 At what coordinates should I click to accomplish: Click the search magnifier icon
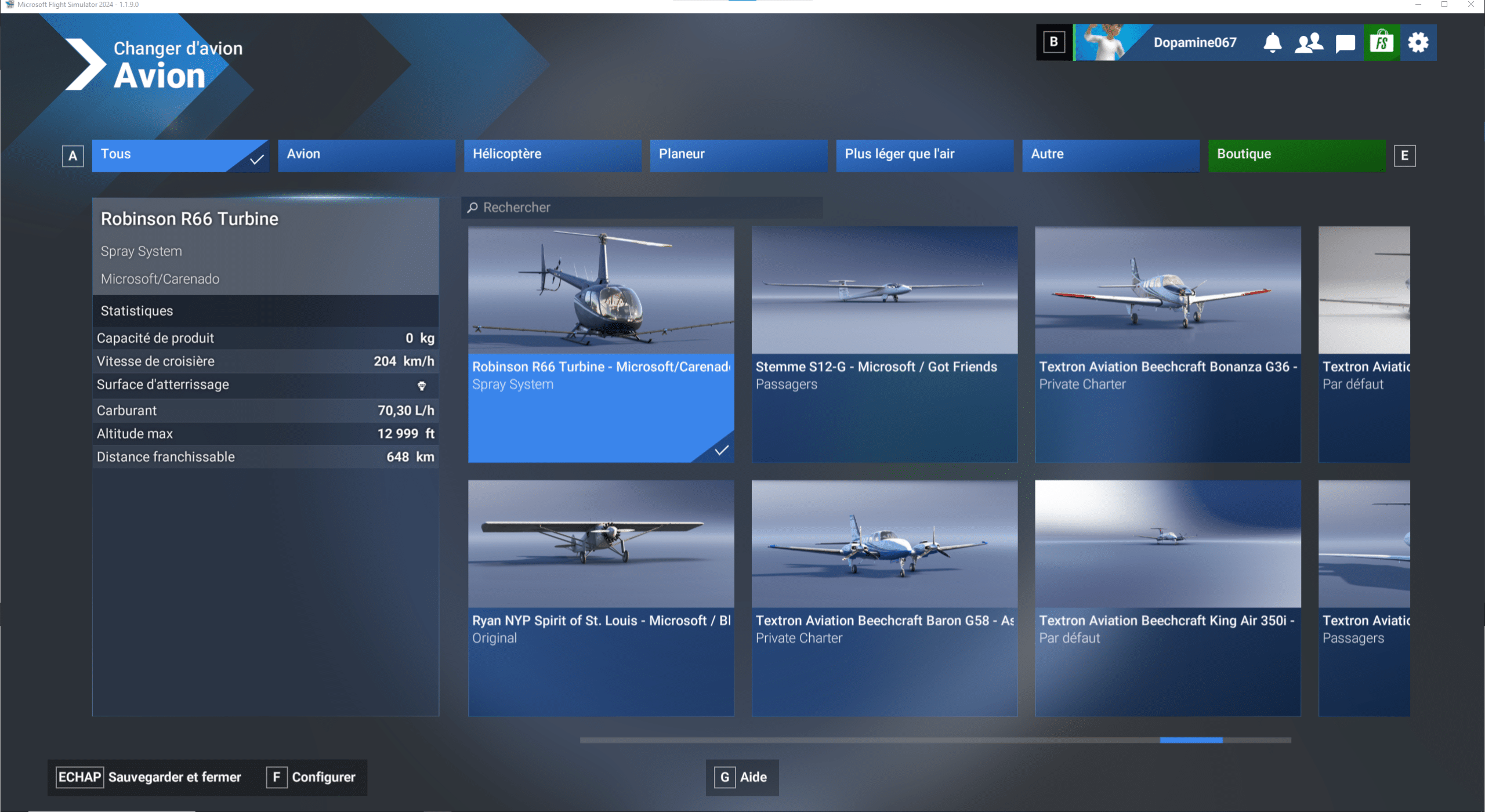(473, 207)
